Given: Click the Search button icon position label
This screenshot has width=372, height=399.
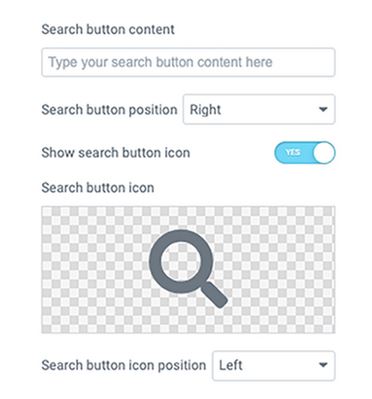Looking at the screenshot, I should coord(124,365).
